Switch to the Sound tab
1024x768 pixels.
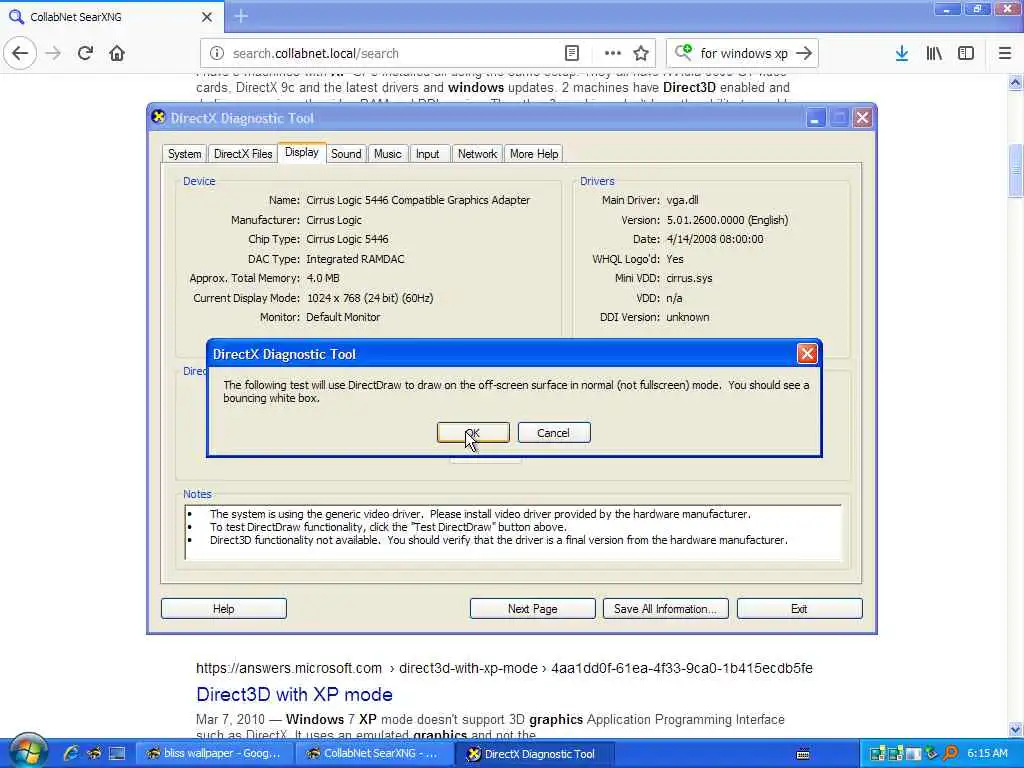point(345,153)
